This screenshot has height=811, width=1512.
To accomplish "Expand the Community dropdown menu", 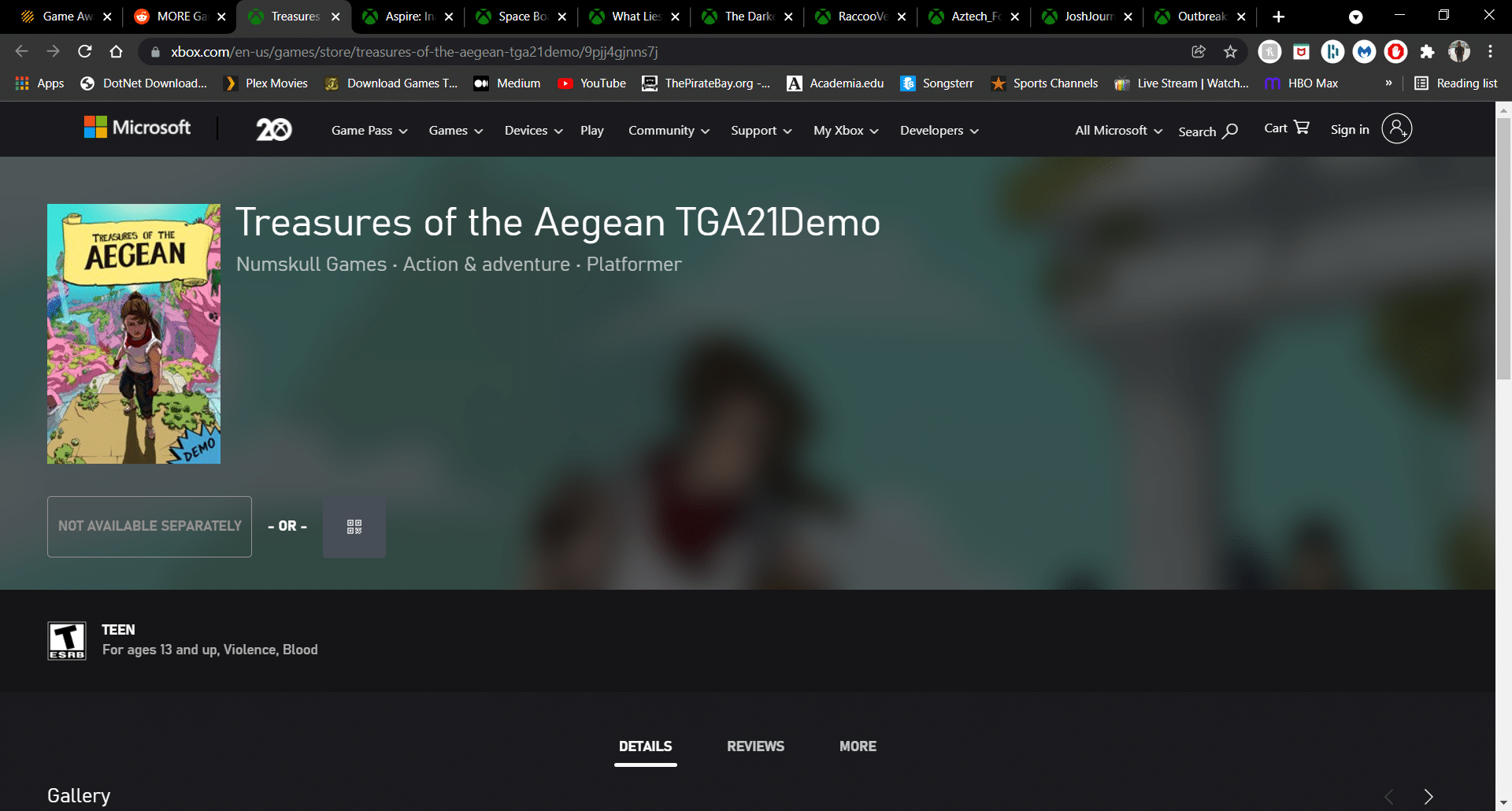I will (669, 131).
